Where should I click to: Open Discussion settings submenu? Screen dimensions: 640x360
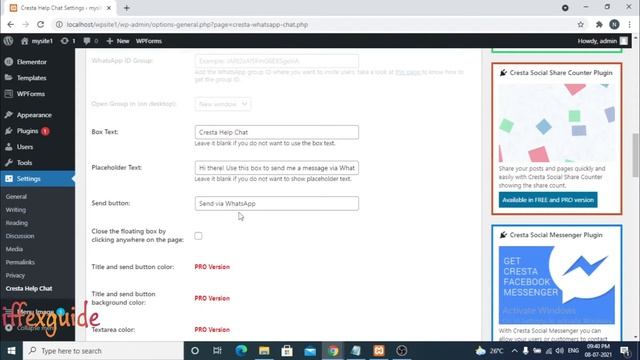(20, 236)
